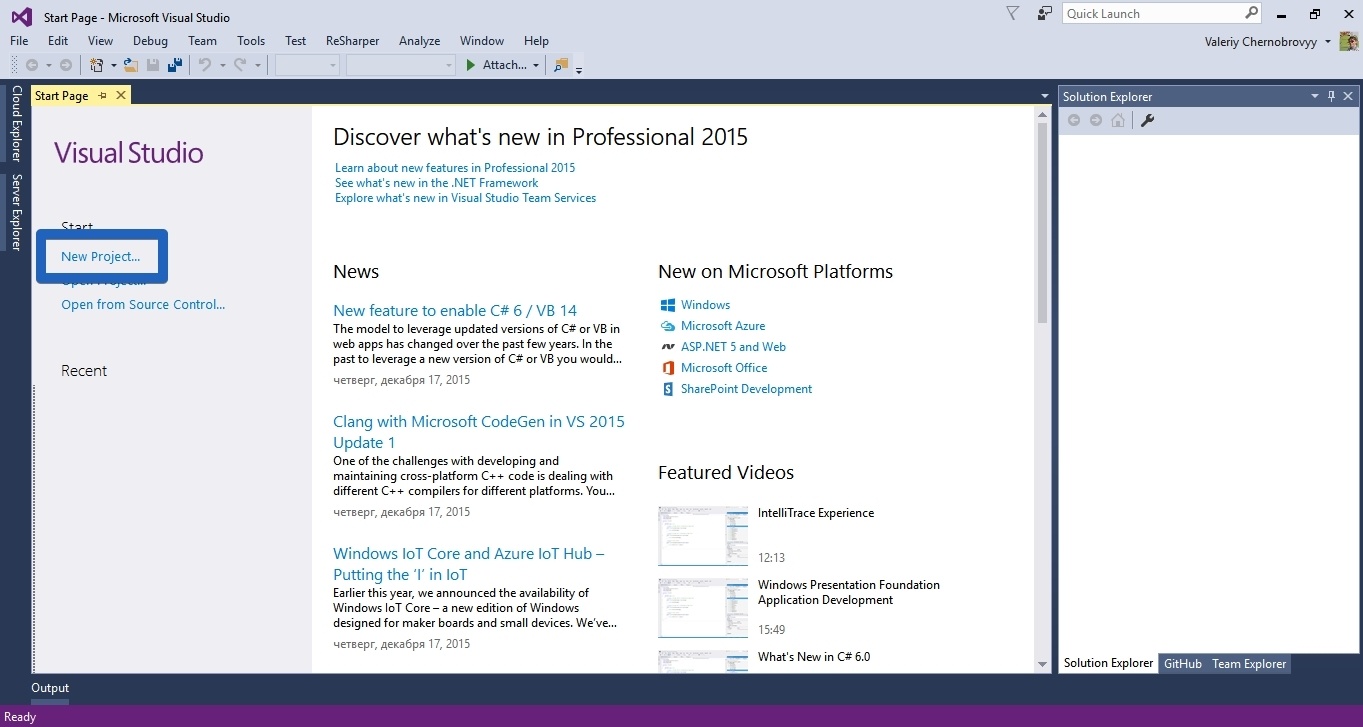Close the Start Page tab
1363x727 pixels.
(121, 96)
